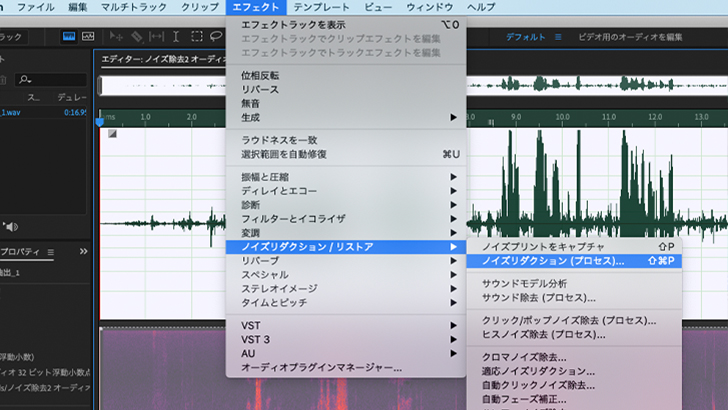The width and height of the screenshot is (728, 410).
Task: Expand the AU submenu
Action: (346, 353)
